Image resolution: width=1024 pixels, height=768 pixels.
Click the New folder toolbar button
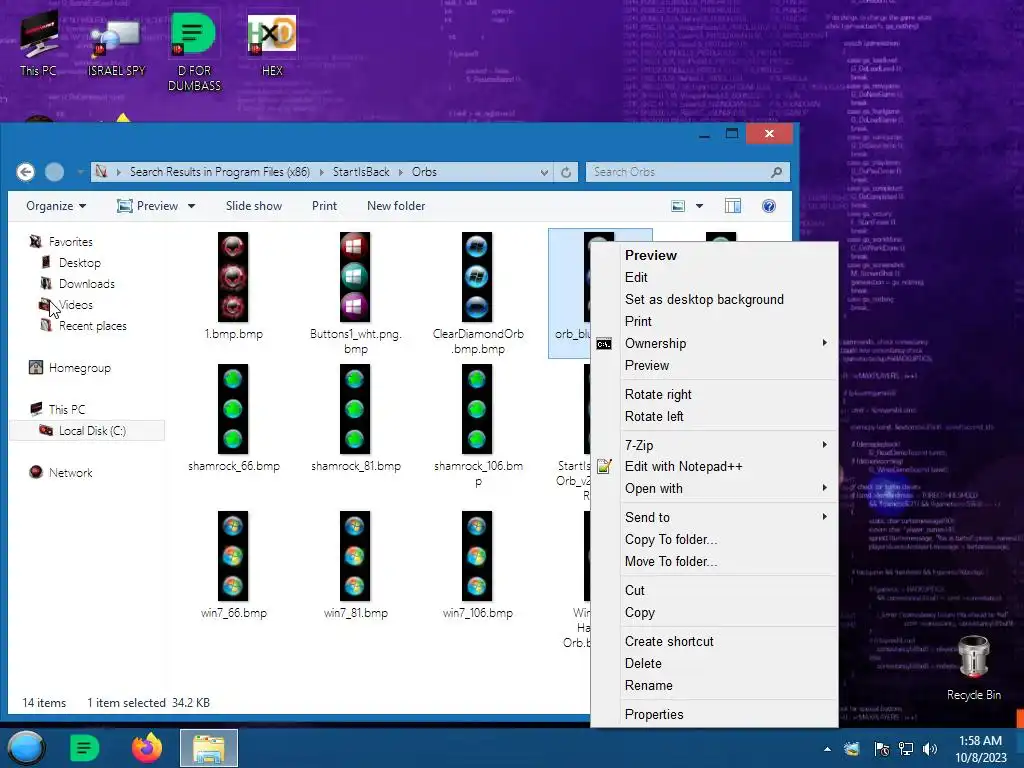click(x=396, y=206)
